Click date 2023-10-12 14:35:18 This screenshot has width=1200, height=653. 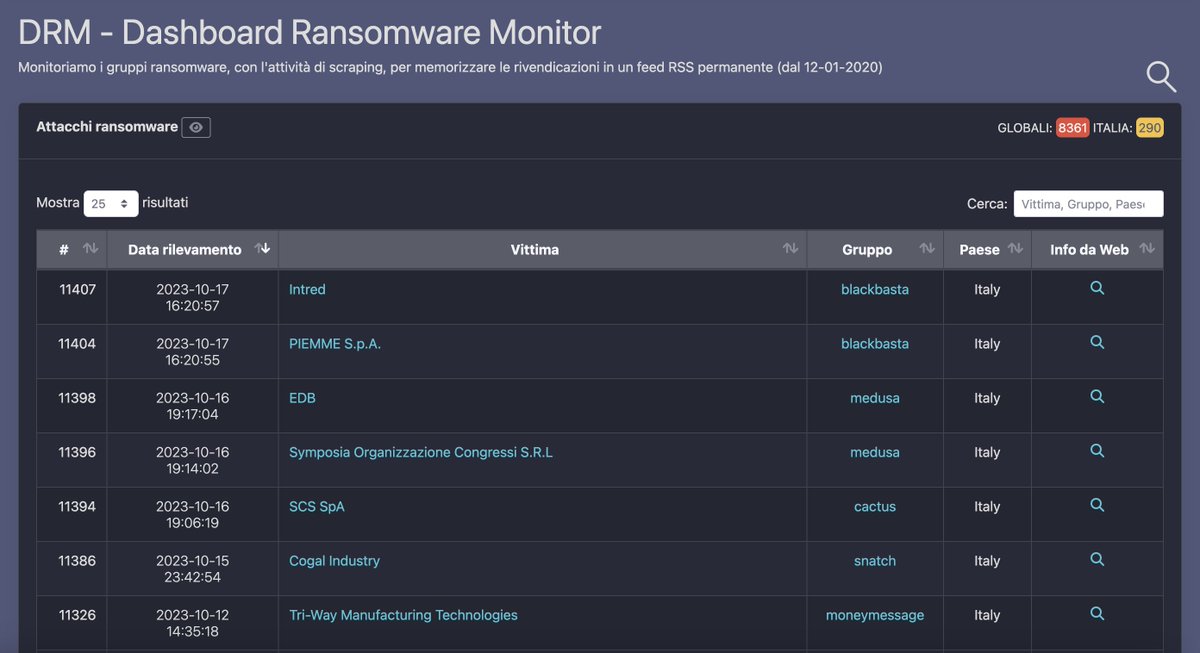click(193, 623)
